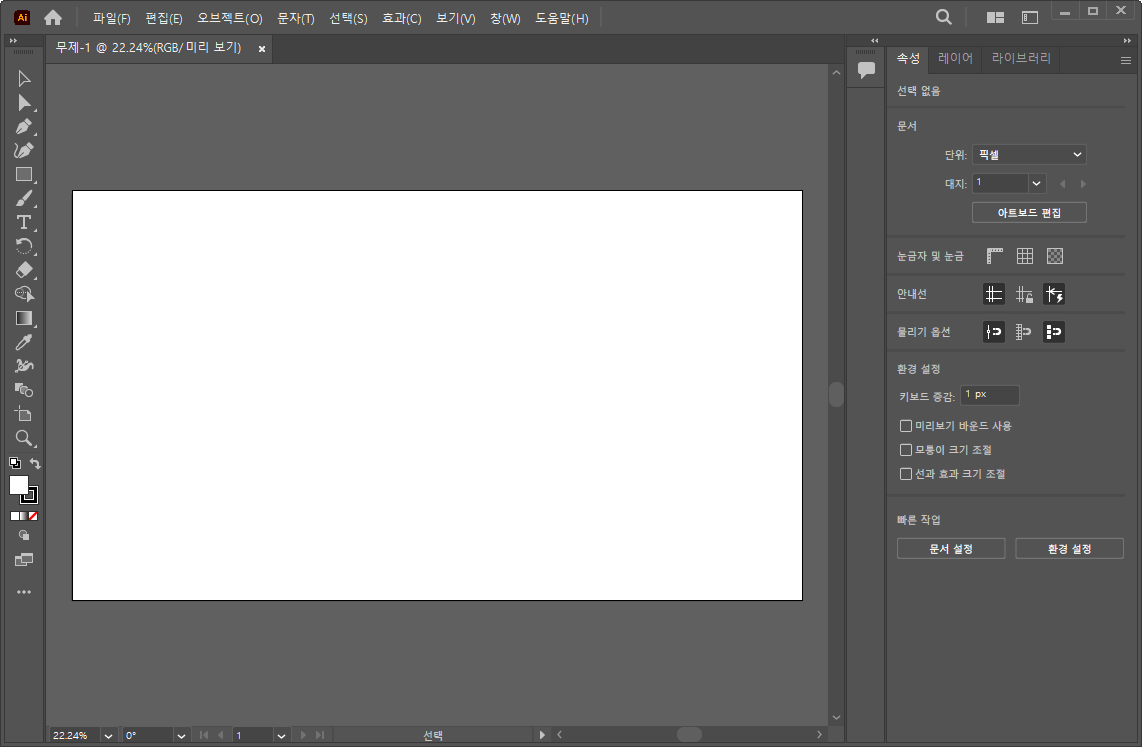Open the 오브젝트(O) menu
This screenshot has height=747, width=1142.
click(229, 18)
